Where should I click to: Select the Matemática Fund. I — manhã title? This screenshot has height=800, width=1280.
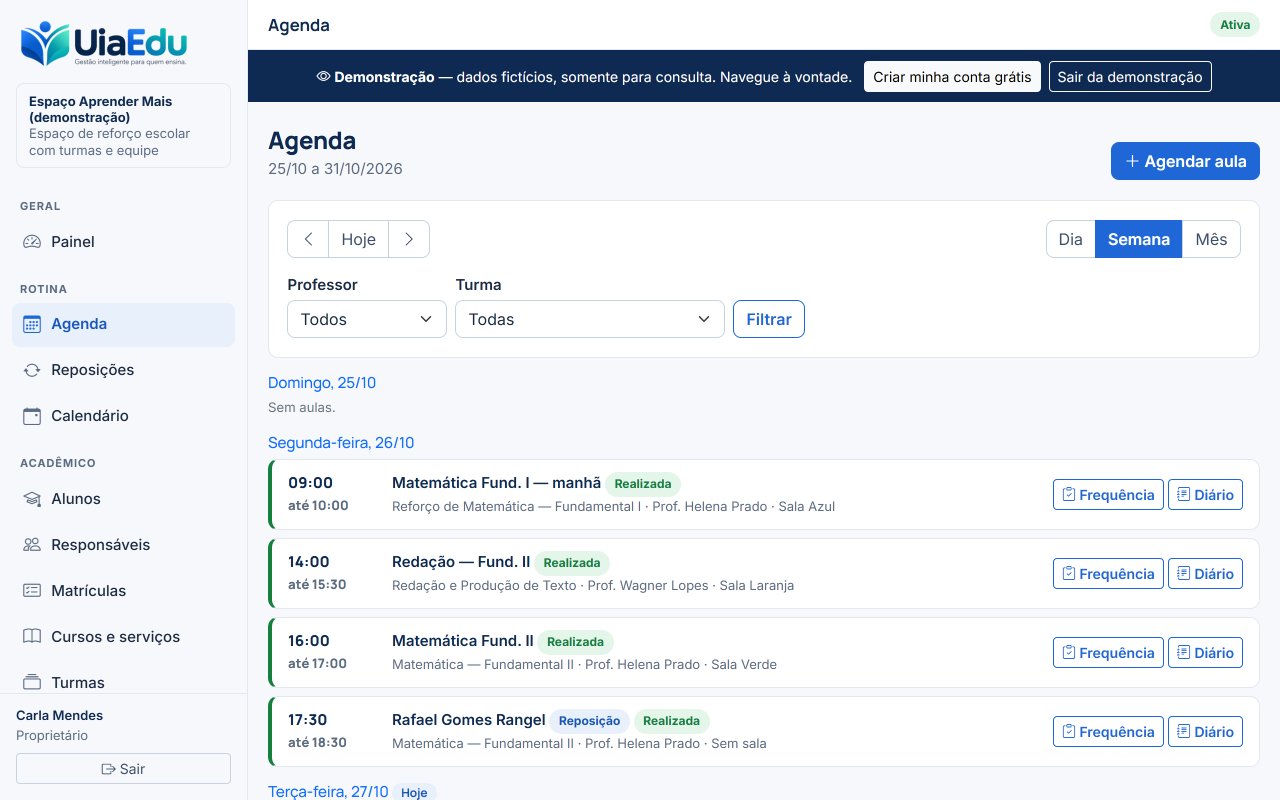[496, 483]
